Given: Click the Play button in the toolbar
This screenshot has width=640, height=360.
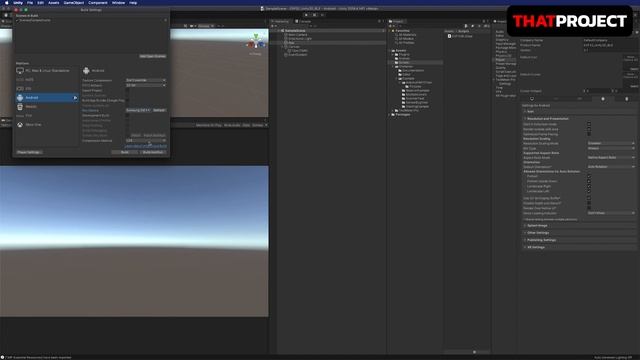Looking at the screenshot, I should coord(307,15).
